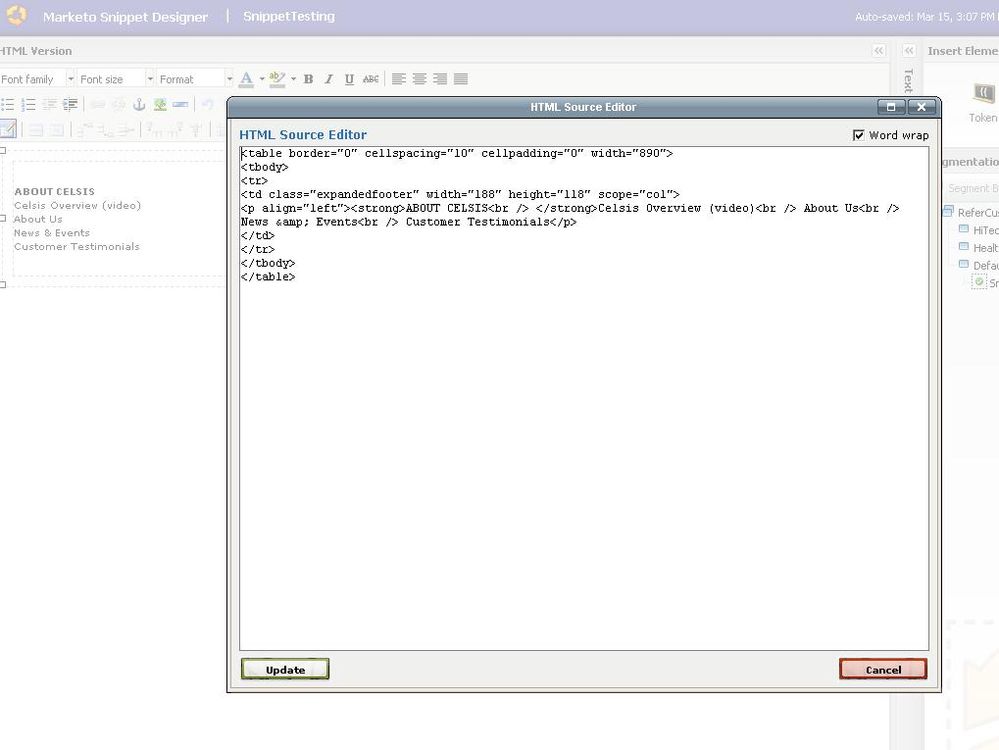The height and width of the screenshot is (750, 999).
Task: Cancel the HTML Source Editor dialog
Action: 883,670
